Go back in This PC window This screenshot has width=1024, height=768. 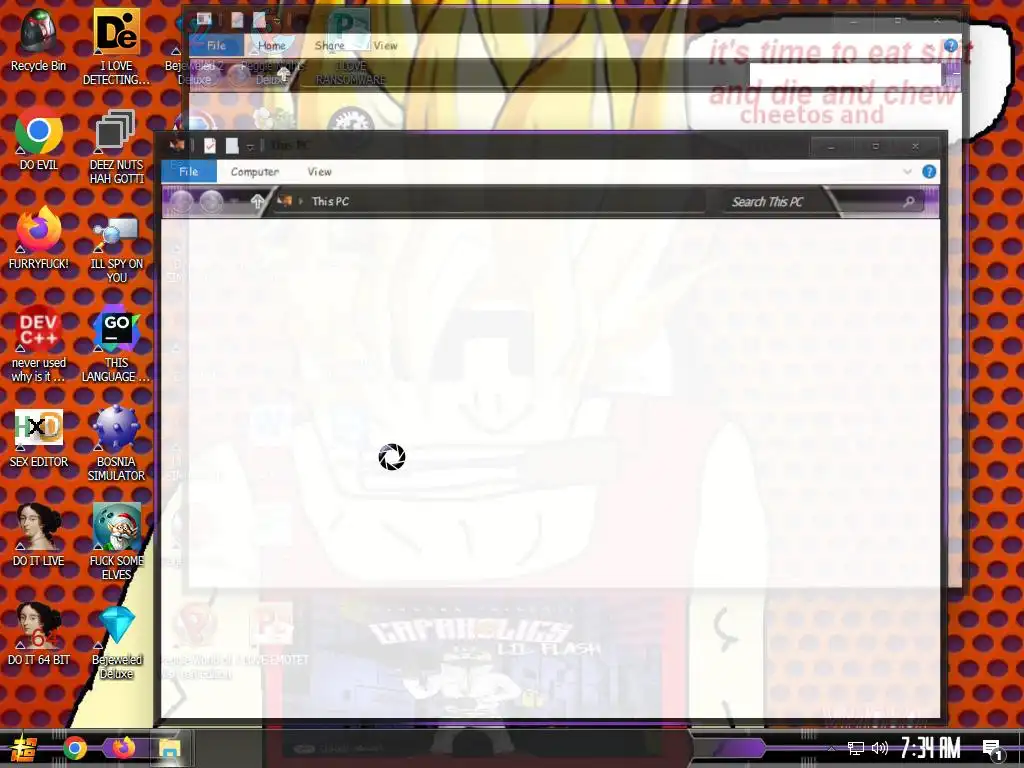[x=182, y=202]
